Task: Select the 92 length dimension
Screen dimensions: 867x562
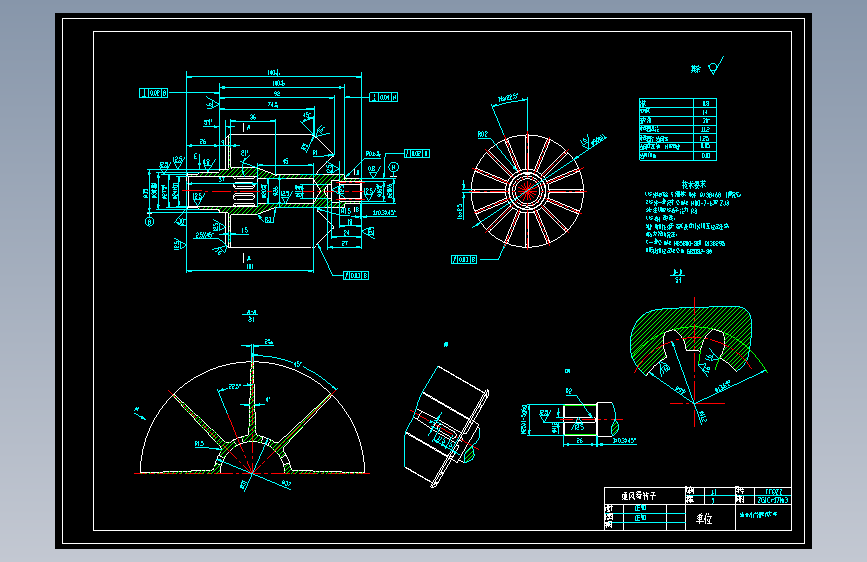Action: tap(276, 93)
